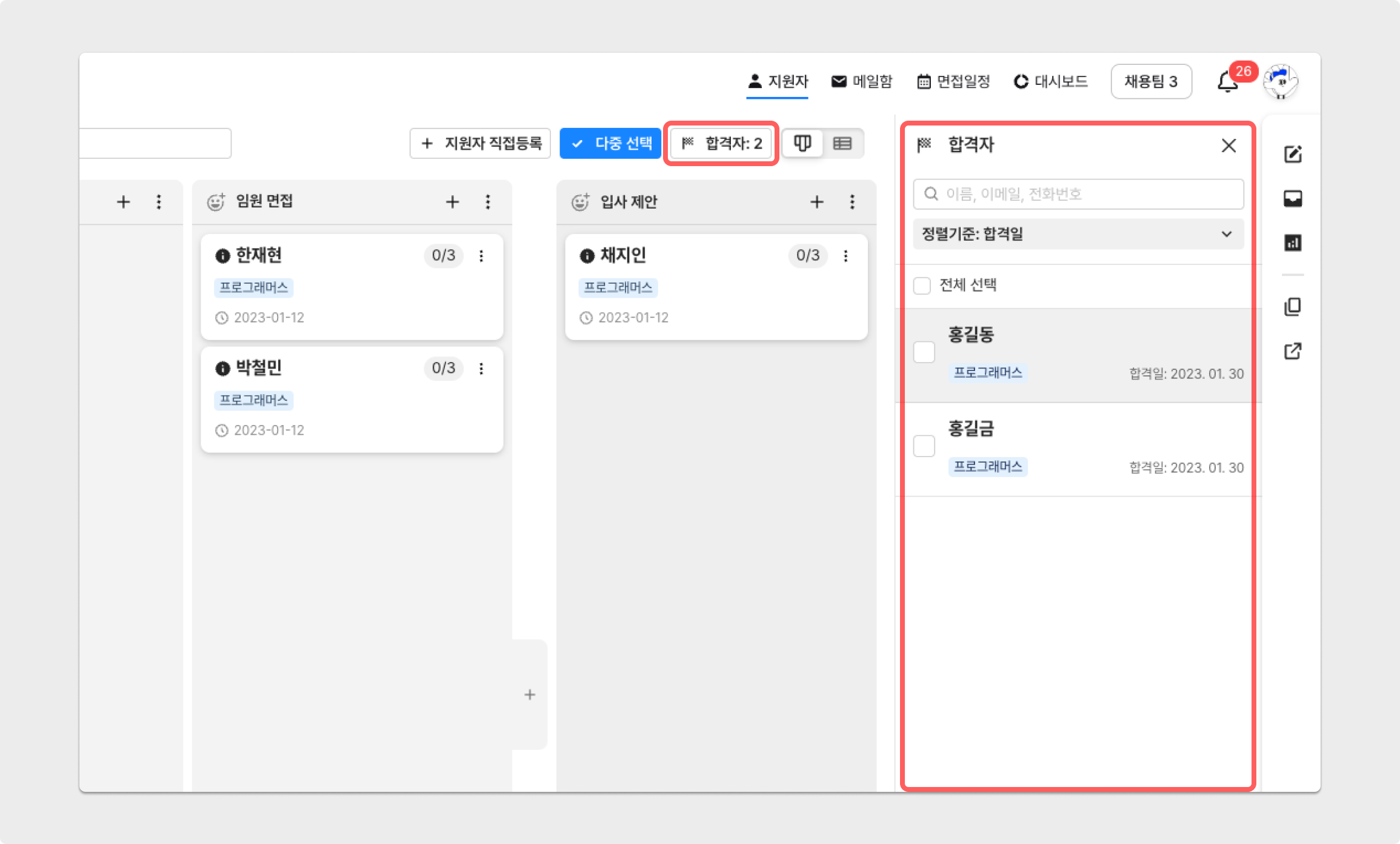Tick the checkbox next to 홍길동
Image resolution: width=1400 pixels, height=844 pixels.
pos(924,352)
